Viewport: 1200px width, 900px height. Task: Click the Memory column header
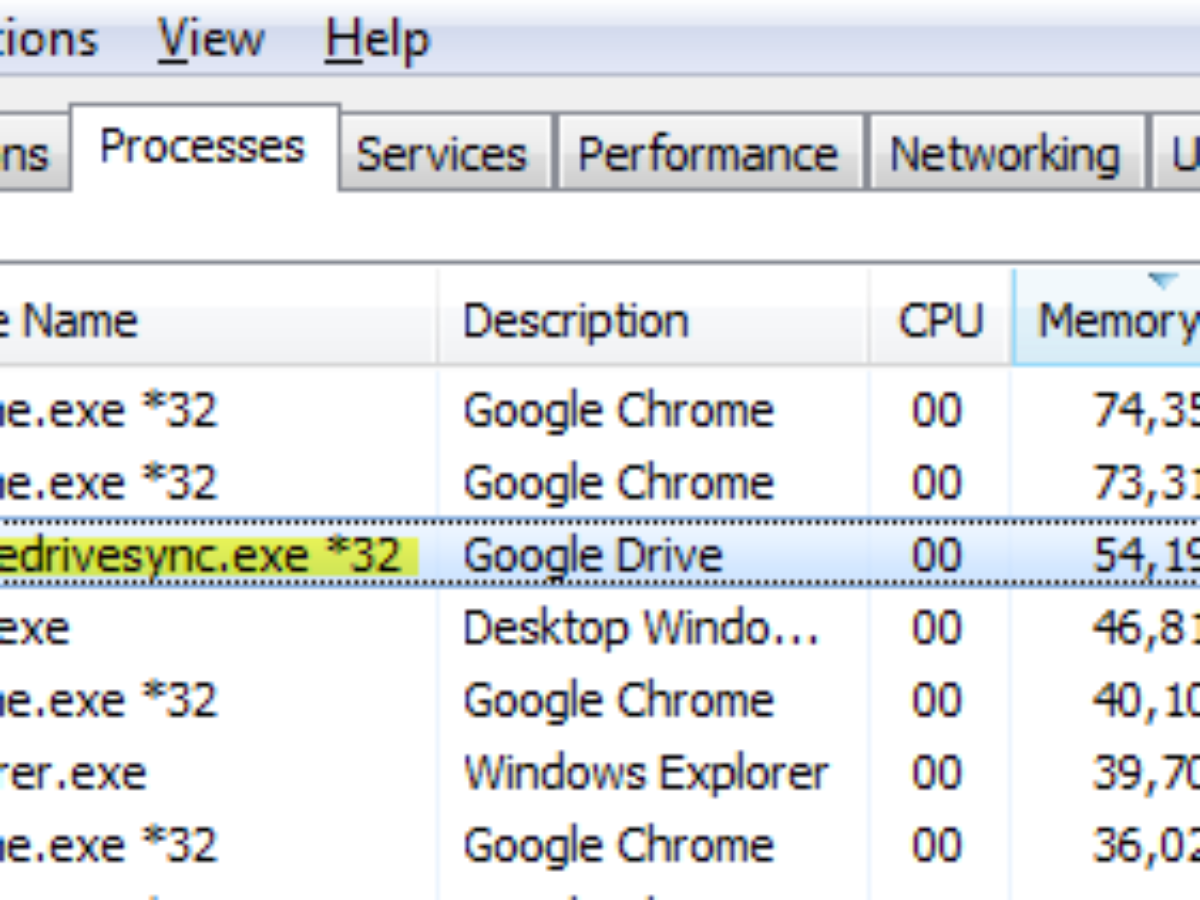[x=1115, y=322]
